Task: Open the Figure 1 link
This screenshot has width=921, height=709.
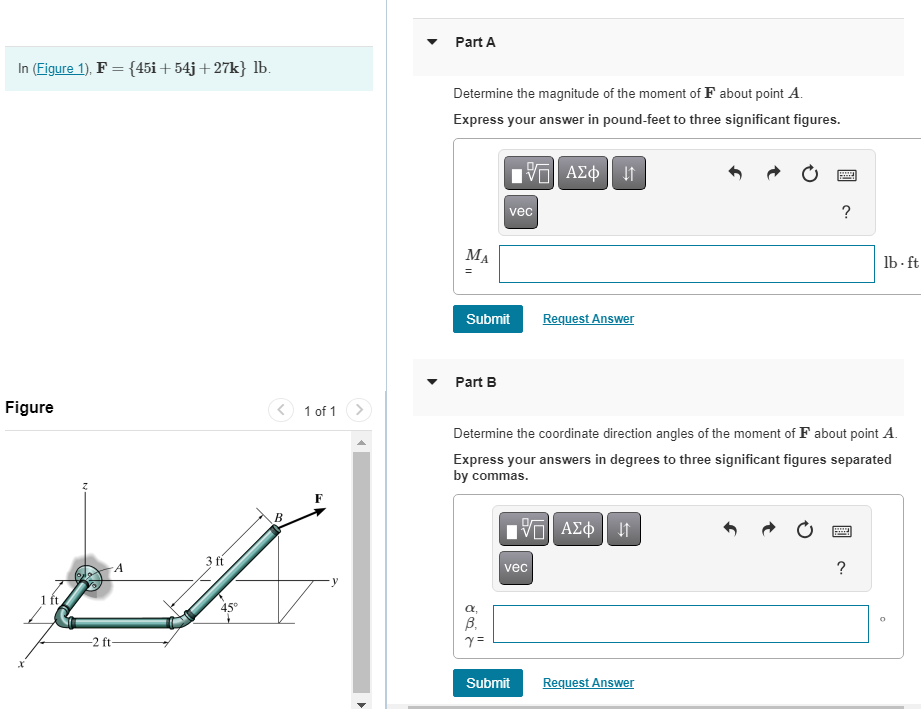Action: (62, 68)
